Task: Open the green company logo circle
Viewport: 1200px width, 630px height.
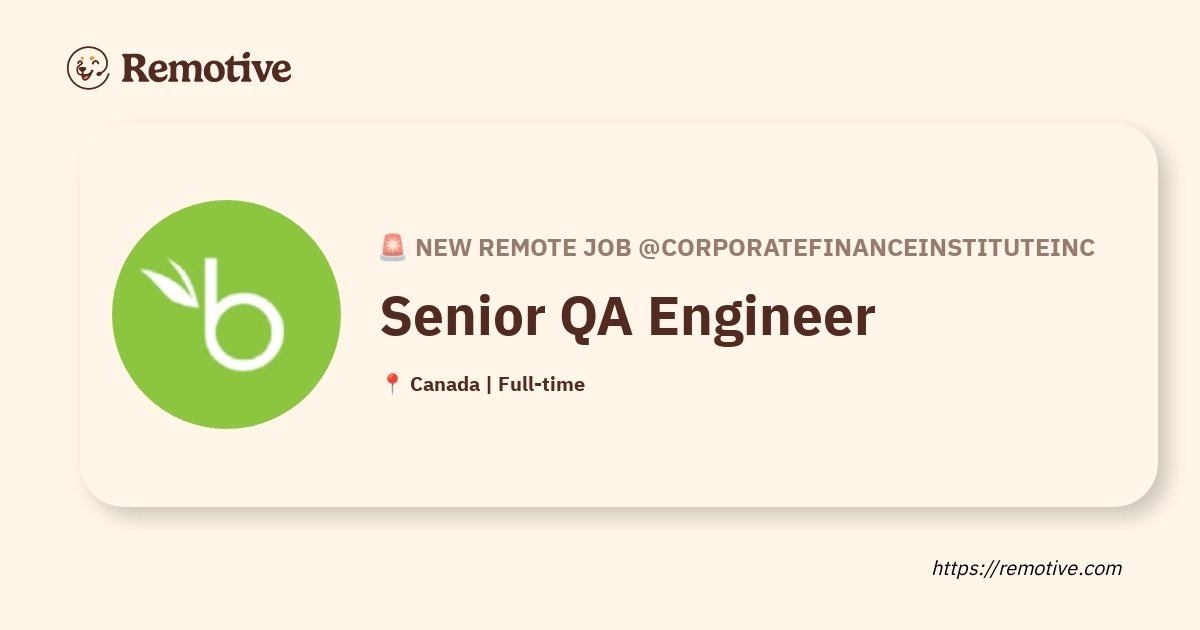Action: pos(226,314)
